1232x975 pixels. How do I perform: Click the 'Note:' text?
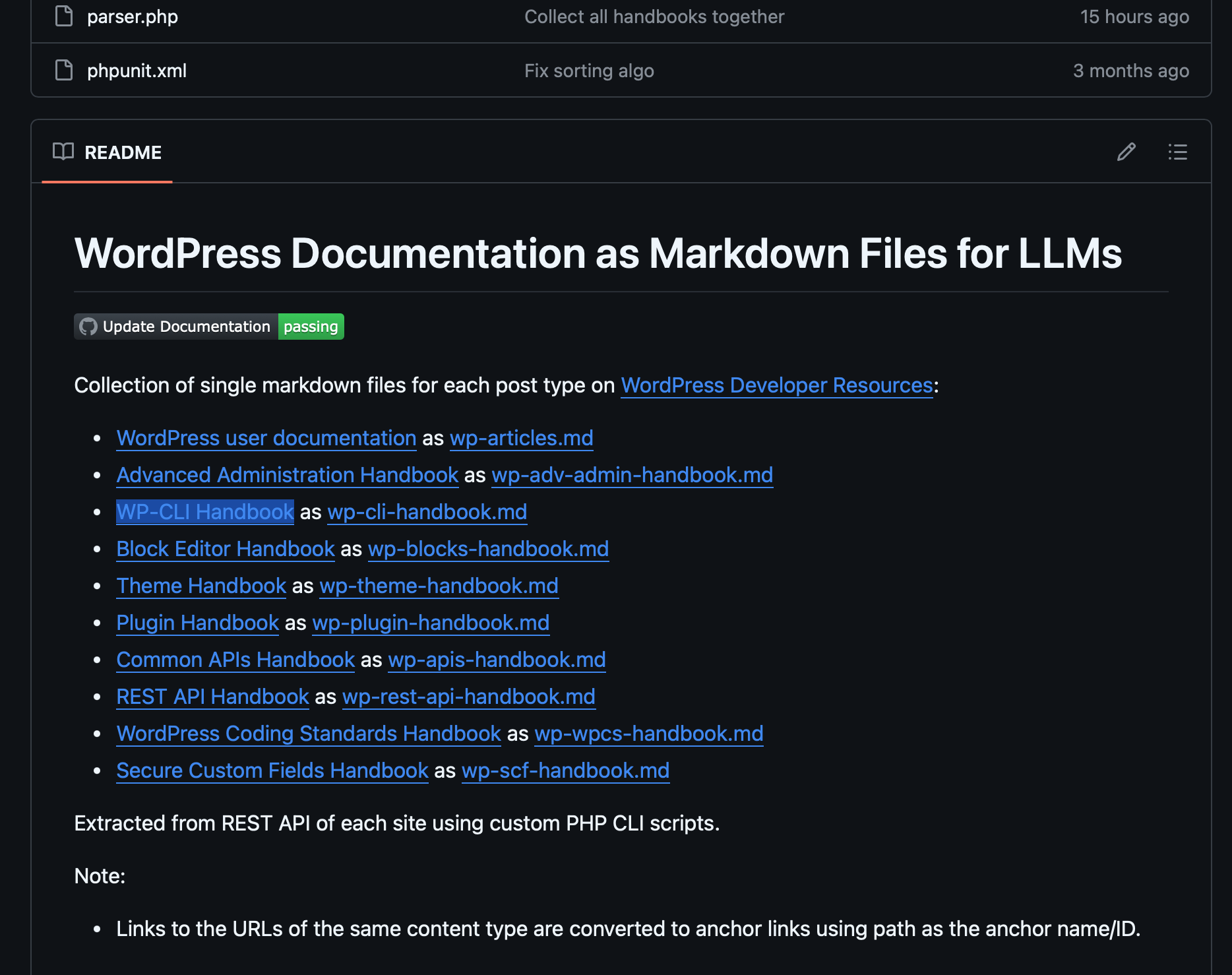[x=100, y=876]
